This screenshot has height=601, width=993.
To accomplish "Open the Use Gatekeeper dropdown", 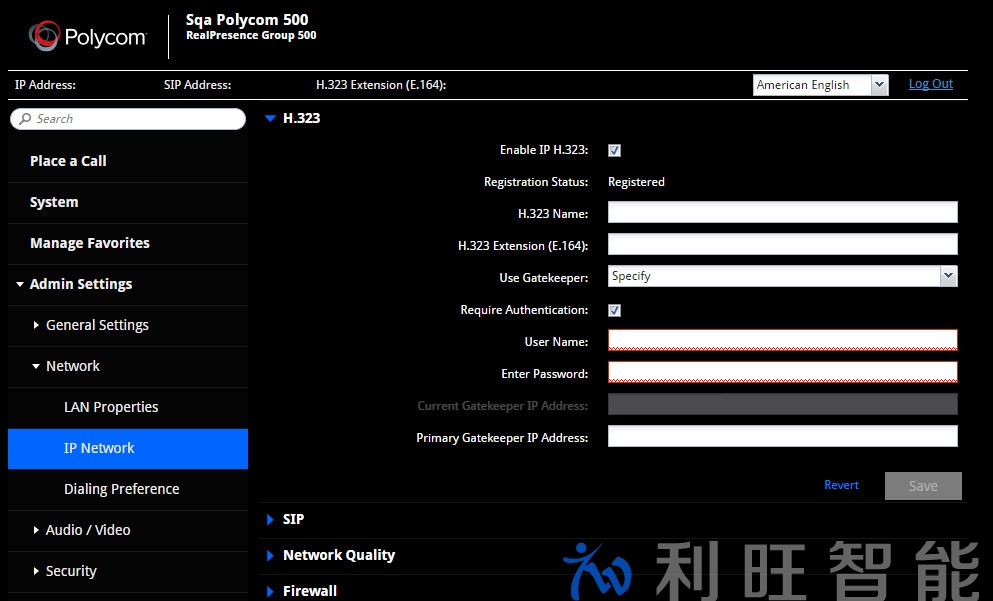I will [x=783, y=276].
